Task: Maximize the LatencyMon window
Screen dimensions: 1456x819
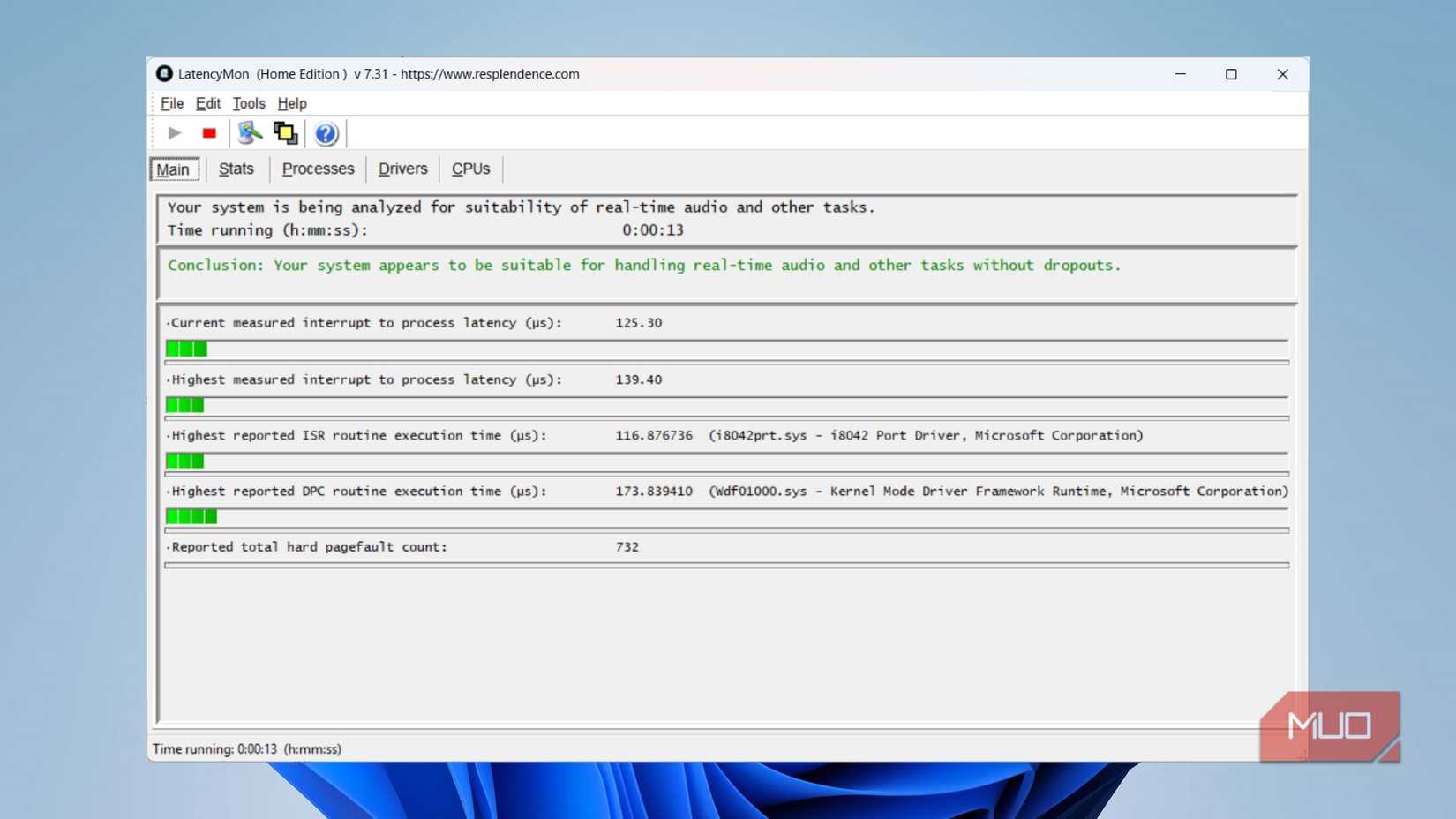Action: (x=1231, y=74)
